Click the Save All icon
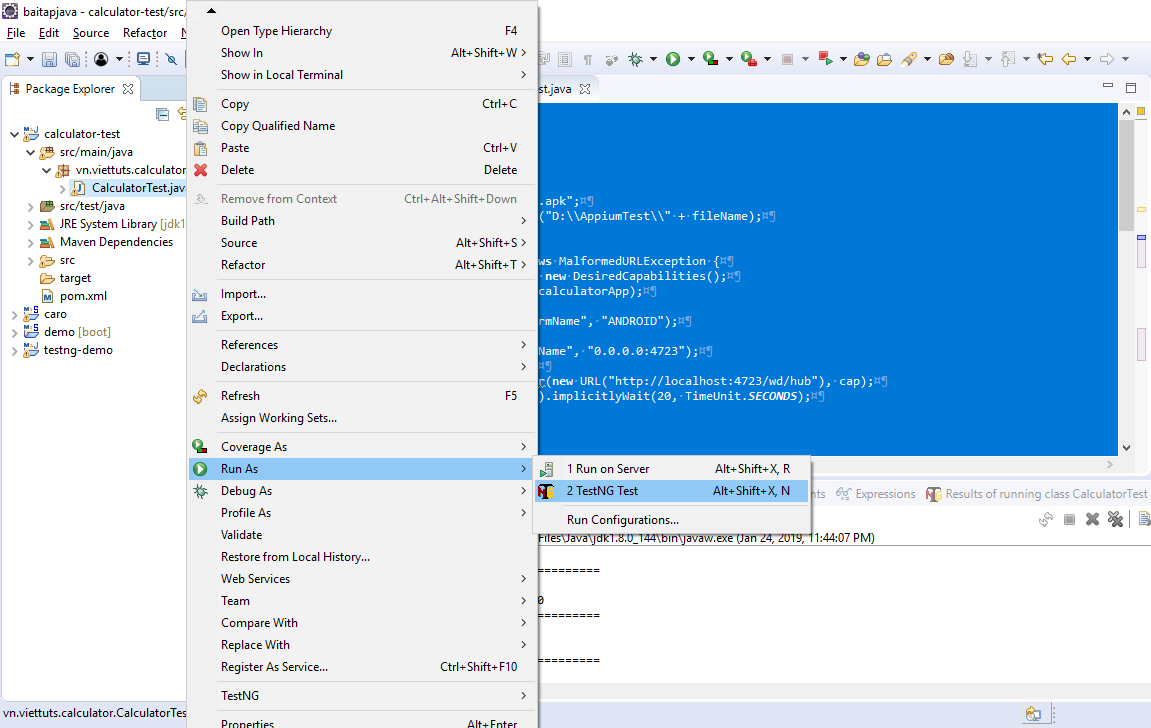The width and height of the screenshot is (1151, 728). (72, 59)
